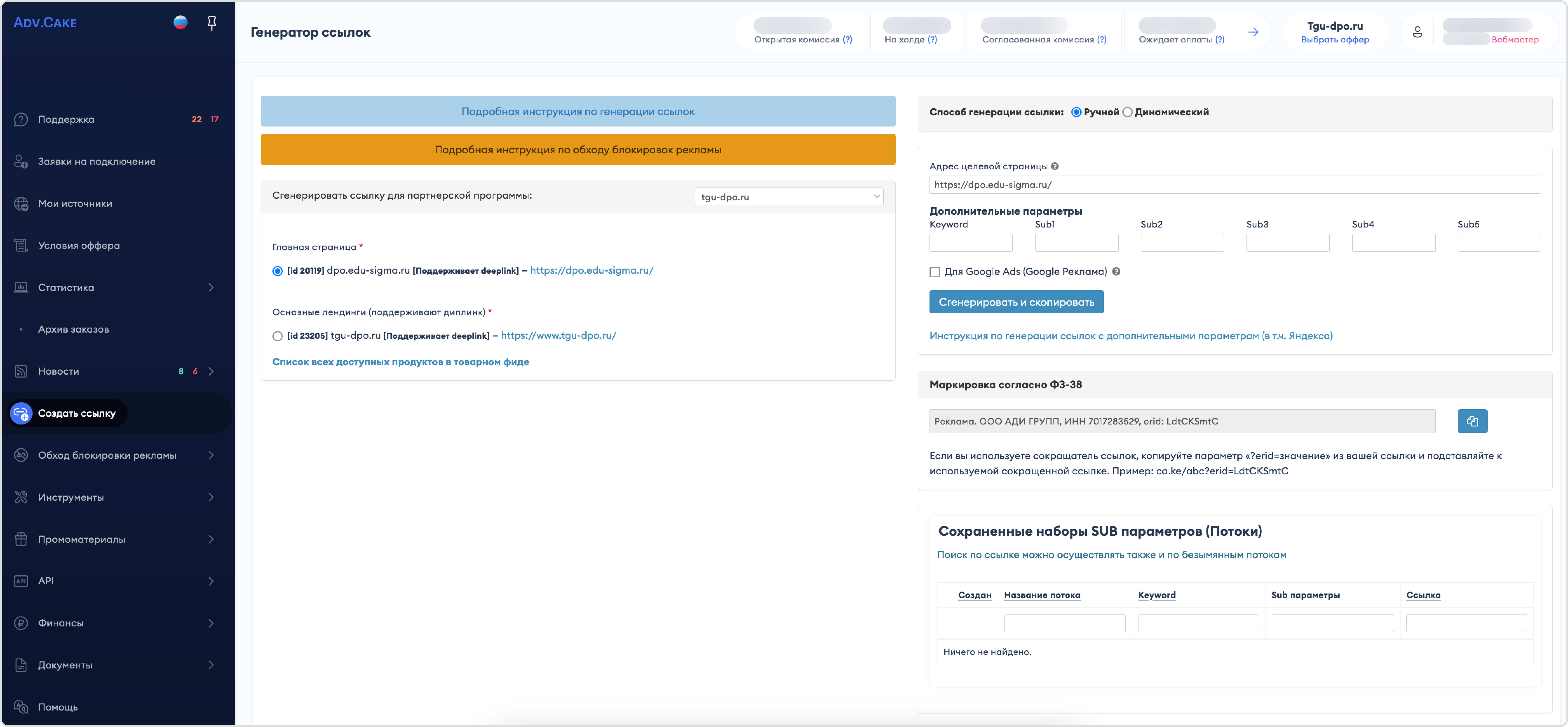Click the Помощь help icon
The width and height of the screenshot is (1568, 727).
(21, 707)
